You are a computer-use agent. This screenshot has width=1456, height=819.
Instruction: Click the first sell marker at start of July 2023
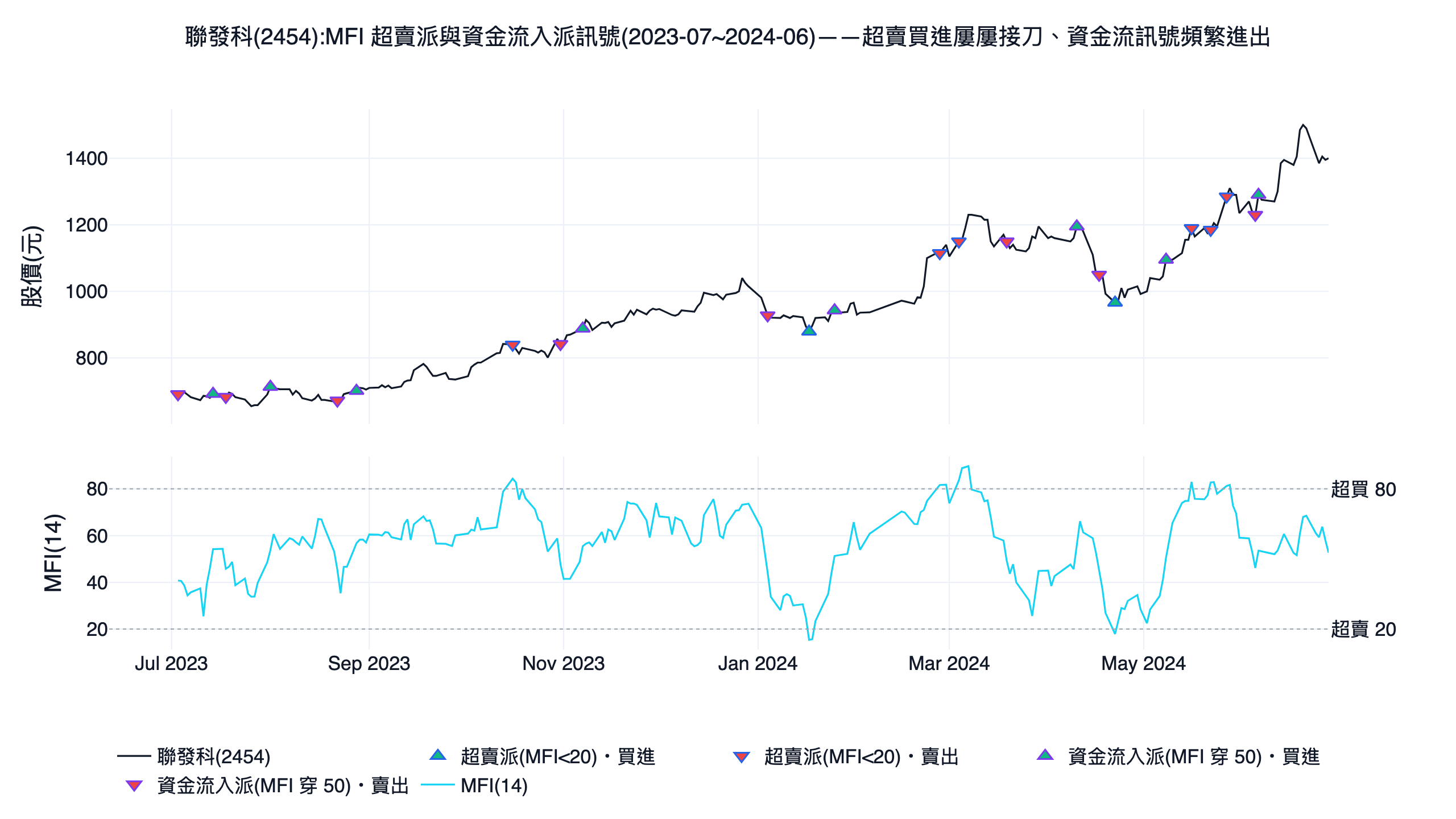[178, 395]
